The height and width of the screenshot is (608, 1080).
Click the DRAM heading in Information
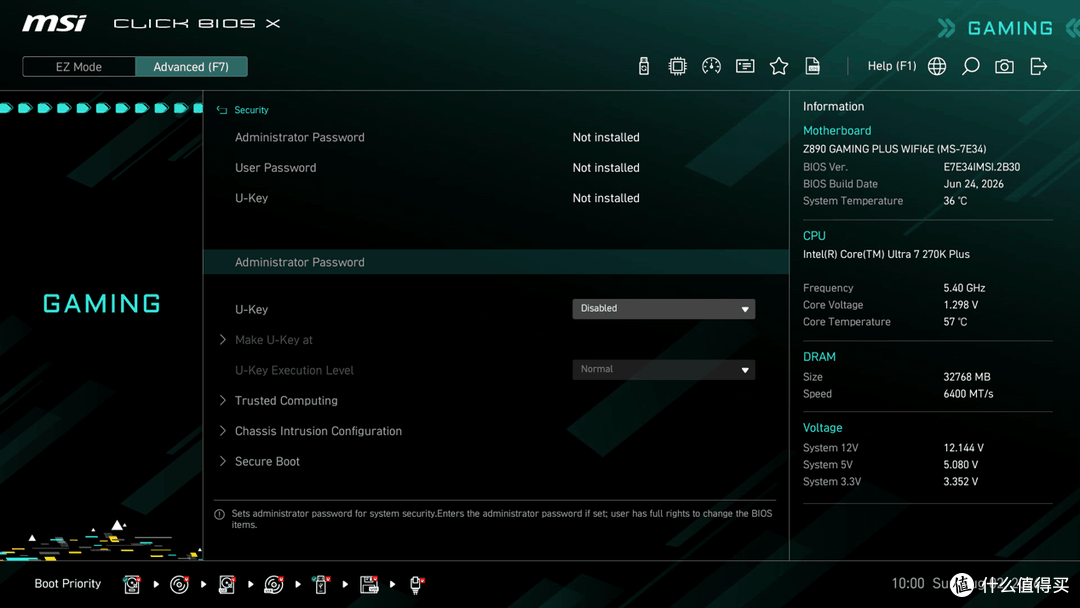(x=819, y=357)
